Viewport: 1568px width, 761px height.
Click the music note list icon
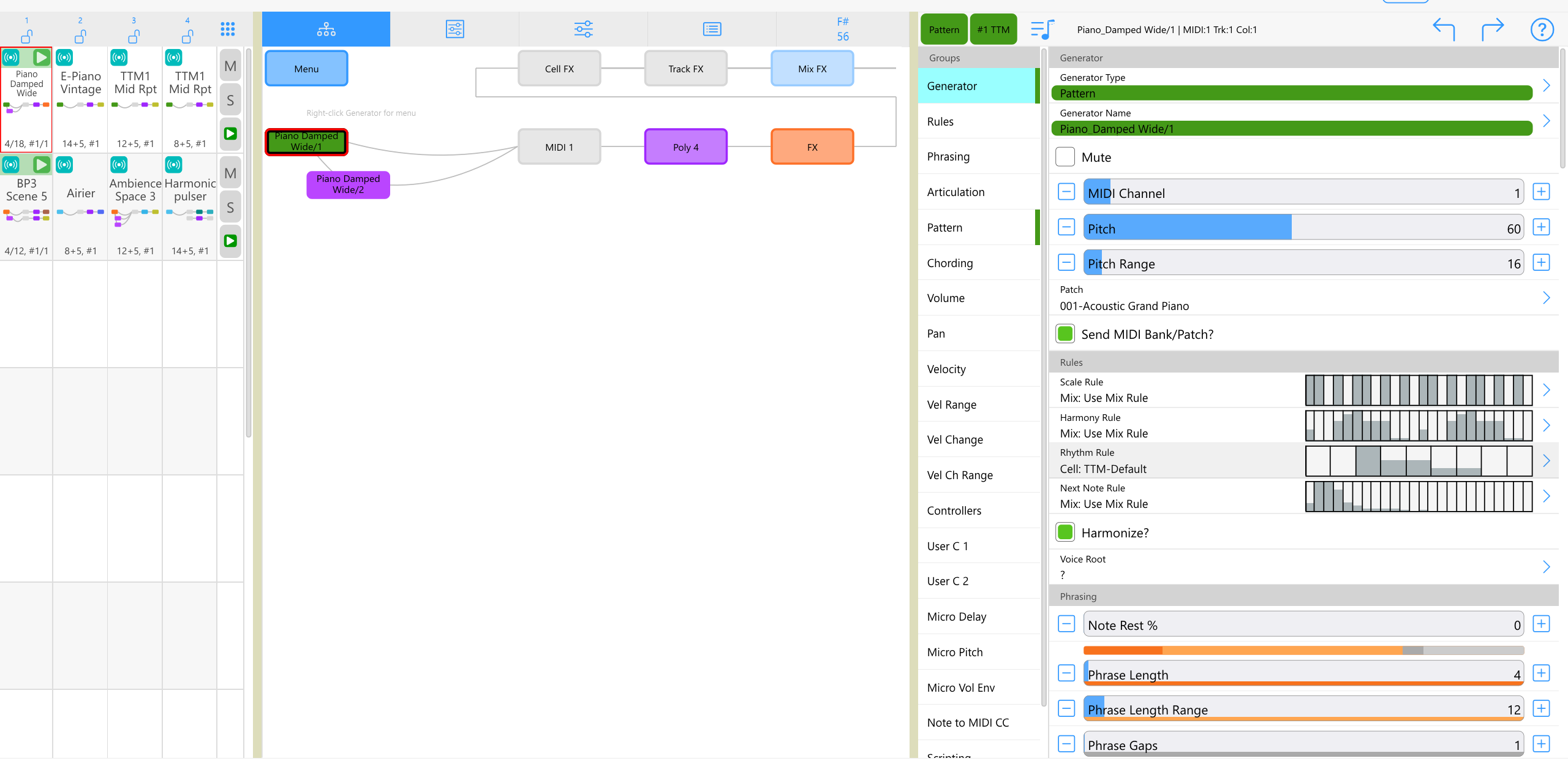(1042, 29)
